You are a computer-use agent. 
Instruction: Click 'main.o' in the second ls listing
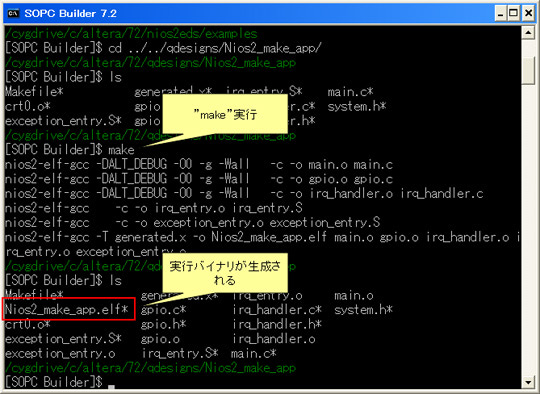point(354,296)
